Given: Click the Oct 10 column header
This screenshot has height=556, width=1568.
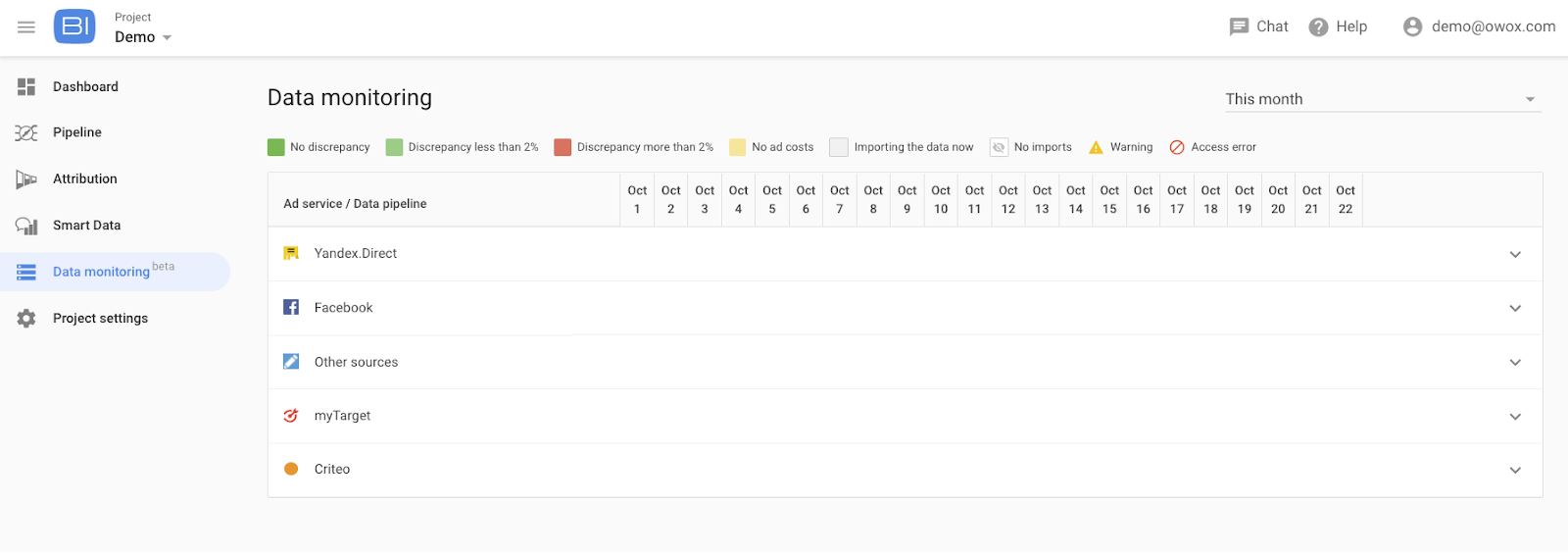Looking at the screenshot, I should click(941, 200).
